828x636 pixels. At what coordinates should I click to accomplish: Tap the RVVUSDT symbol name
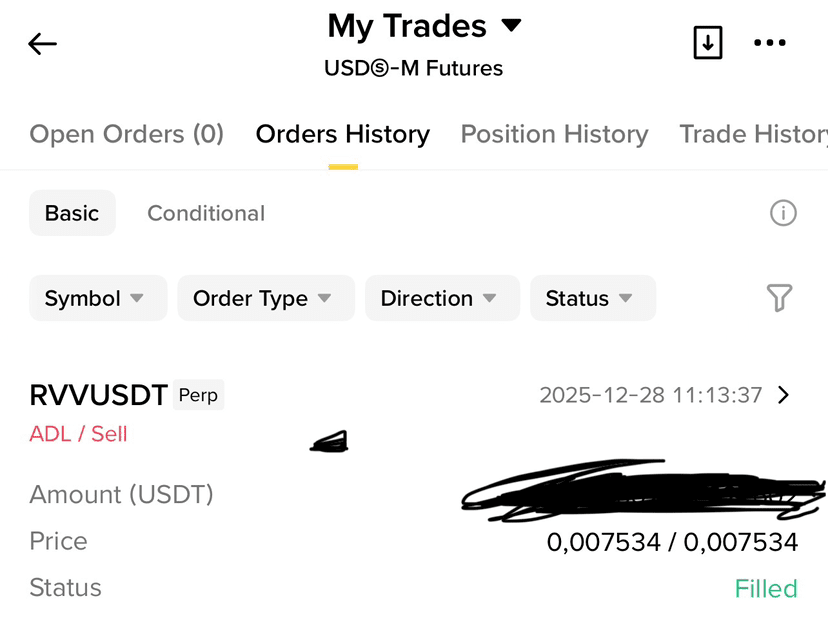click(99, 395)
